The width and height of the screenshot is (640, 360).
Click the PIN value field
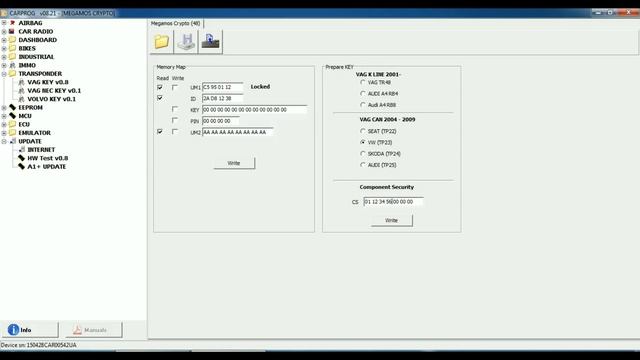pos(220,121)
